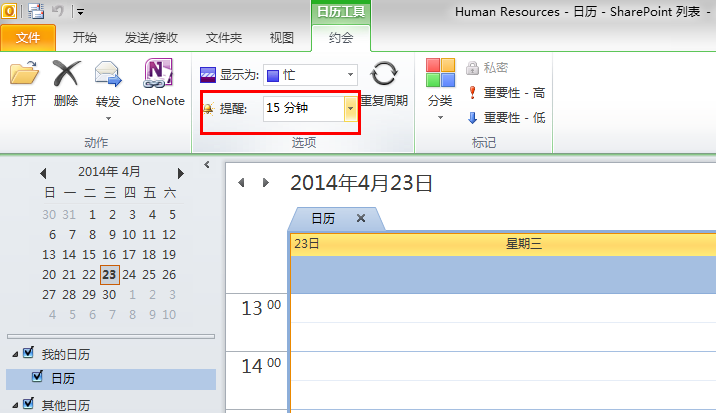Click the 转发 envelope icon
The height and width of the screenshot is (413, 716).
click(x=108, y=74)
